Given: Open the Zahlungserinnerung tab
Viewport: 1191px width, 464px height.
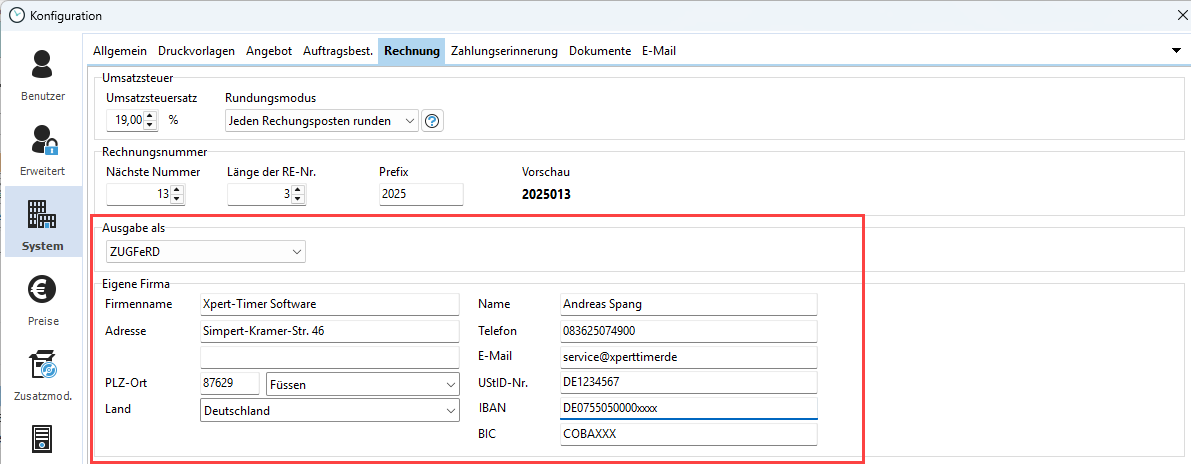Looking at the screenshot, I should pyautogui.click(x=505, y=51).
